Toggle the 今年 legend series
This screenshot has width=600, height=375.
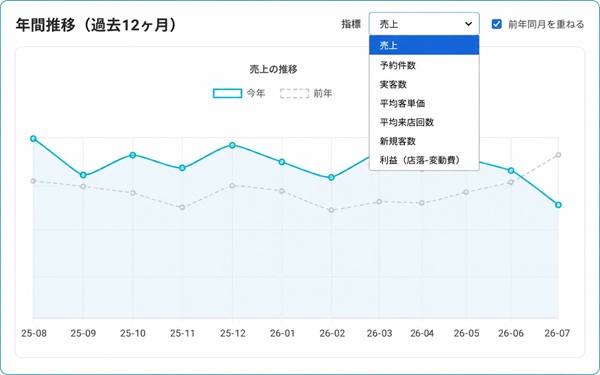(x=239, y=93)
